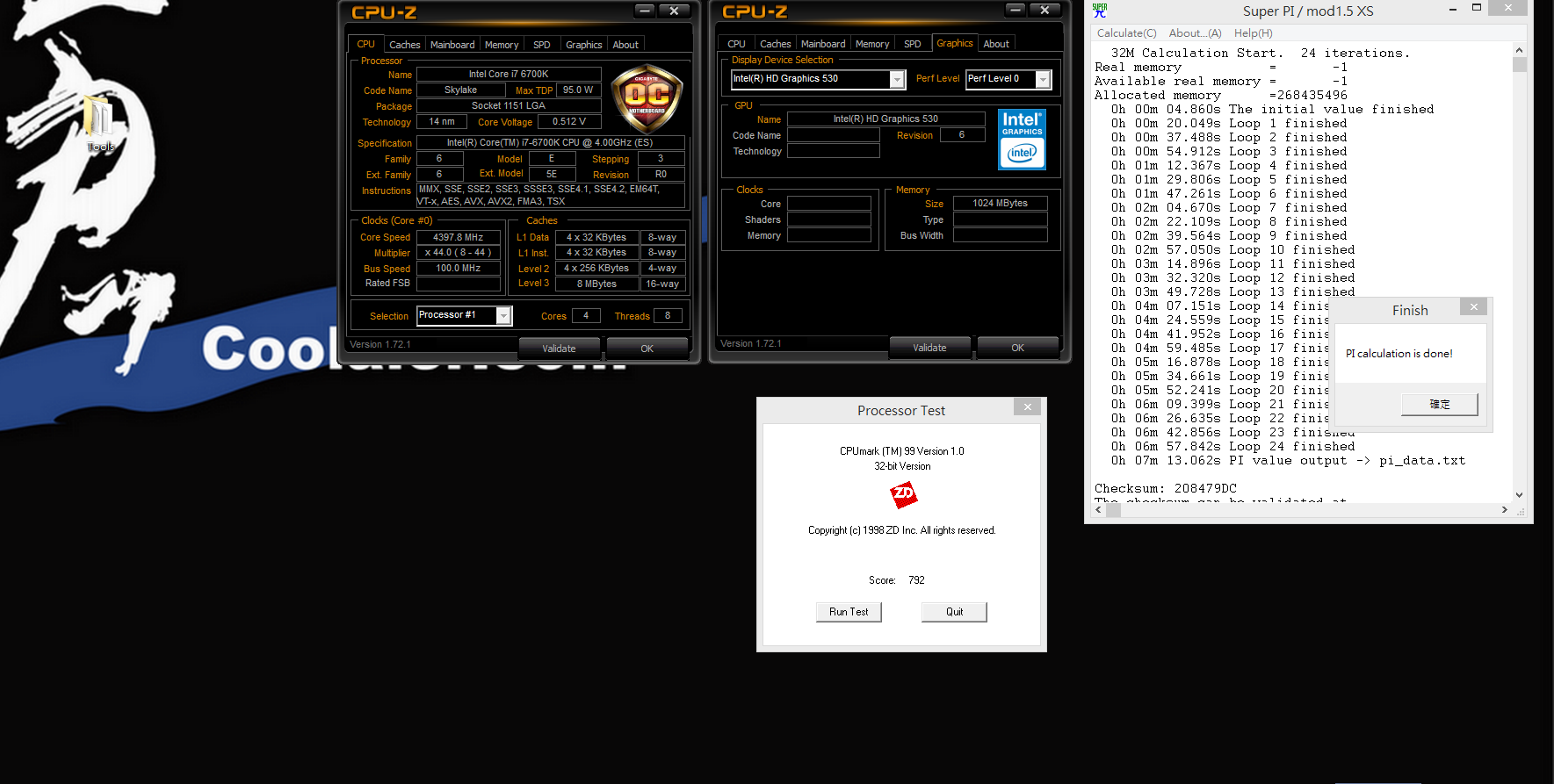The image size is (1554, 784).
Task: Open Memory tab in left CPU-Z
Action: point(502,45)
